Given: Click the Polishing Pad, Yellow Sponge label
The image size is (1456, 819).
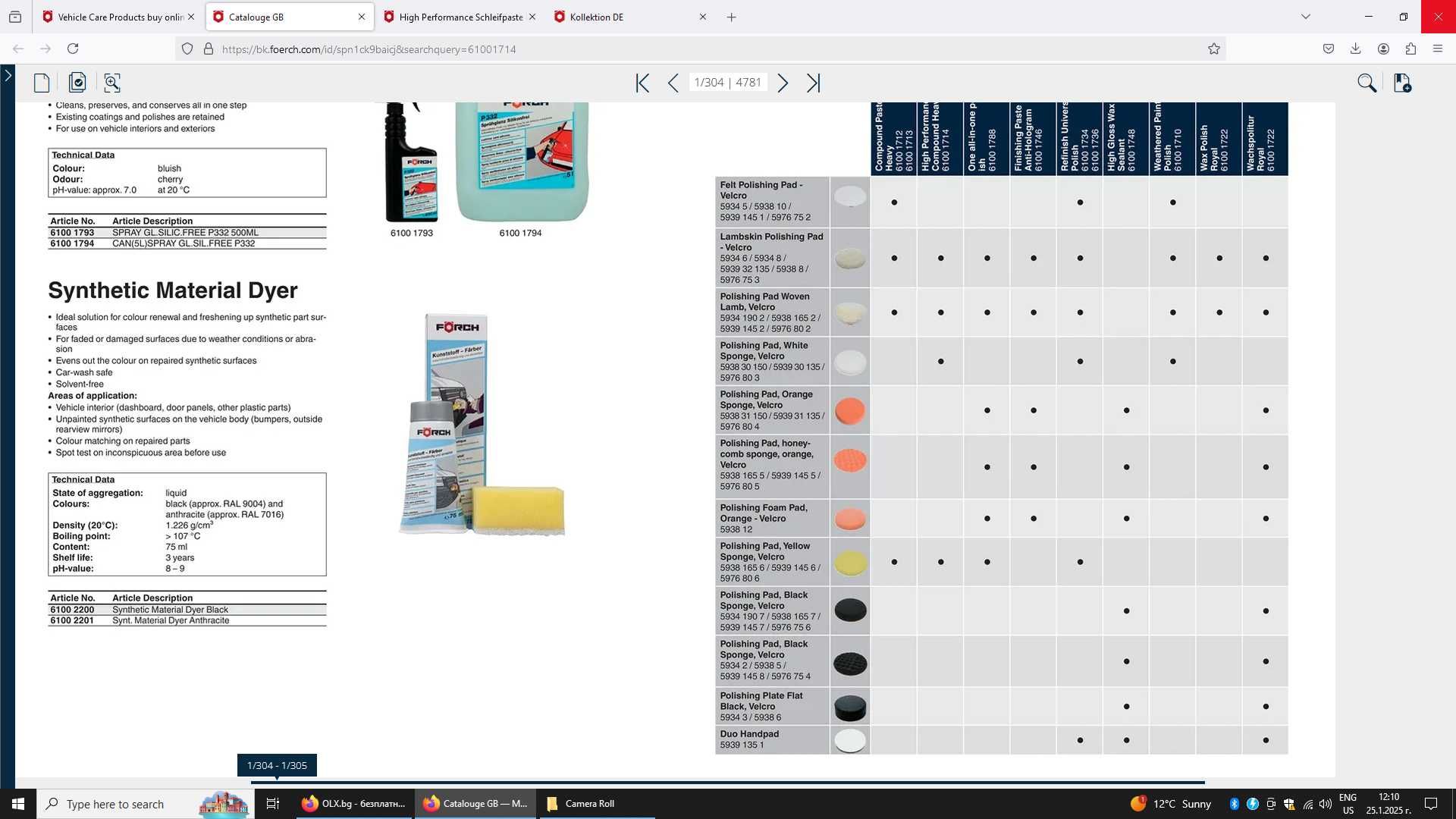Looking at the screenshot, I should click(772, 562).
